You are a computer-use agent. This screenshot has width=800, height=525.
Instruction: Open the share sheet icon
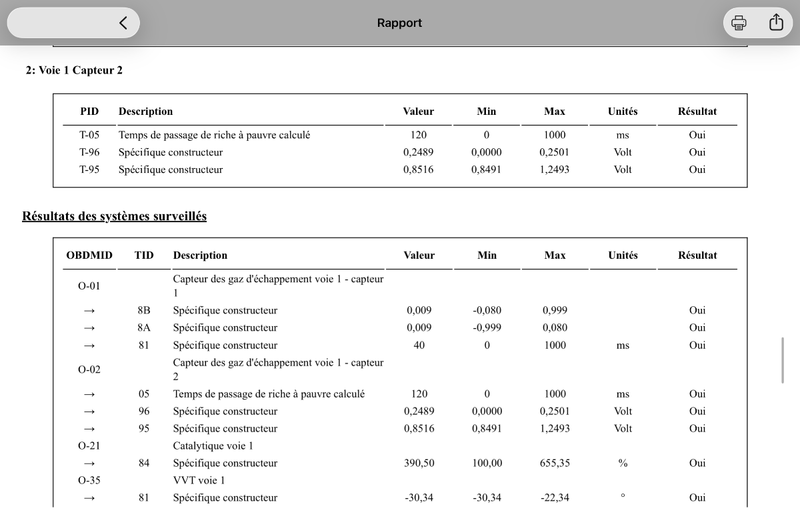(x=776, y=22)
